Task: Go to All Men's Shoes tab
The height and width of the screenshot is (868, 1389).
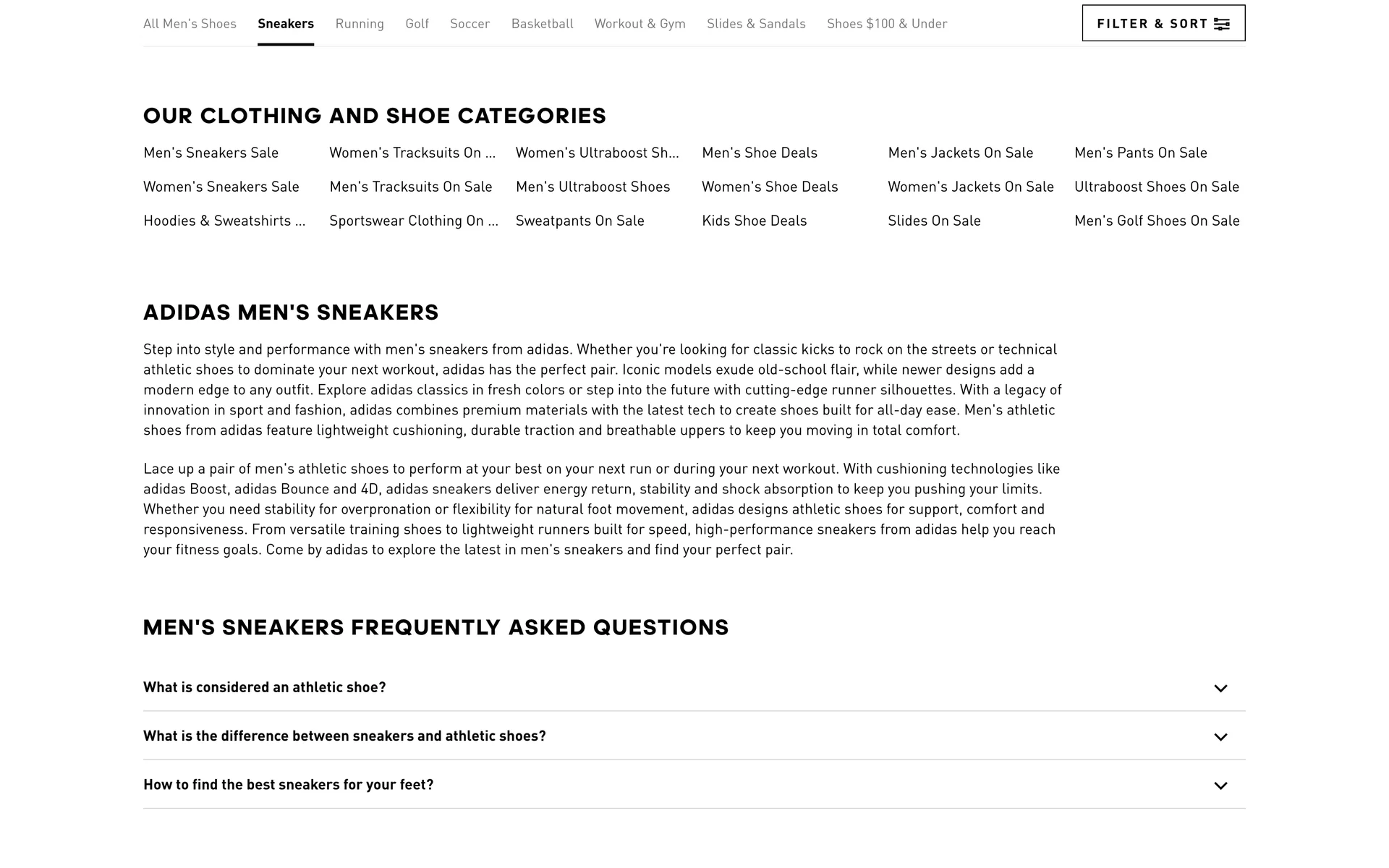Action: (190, 24)
